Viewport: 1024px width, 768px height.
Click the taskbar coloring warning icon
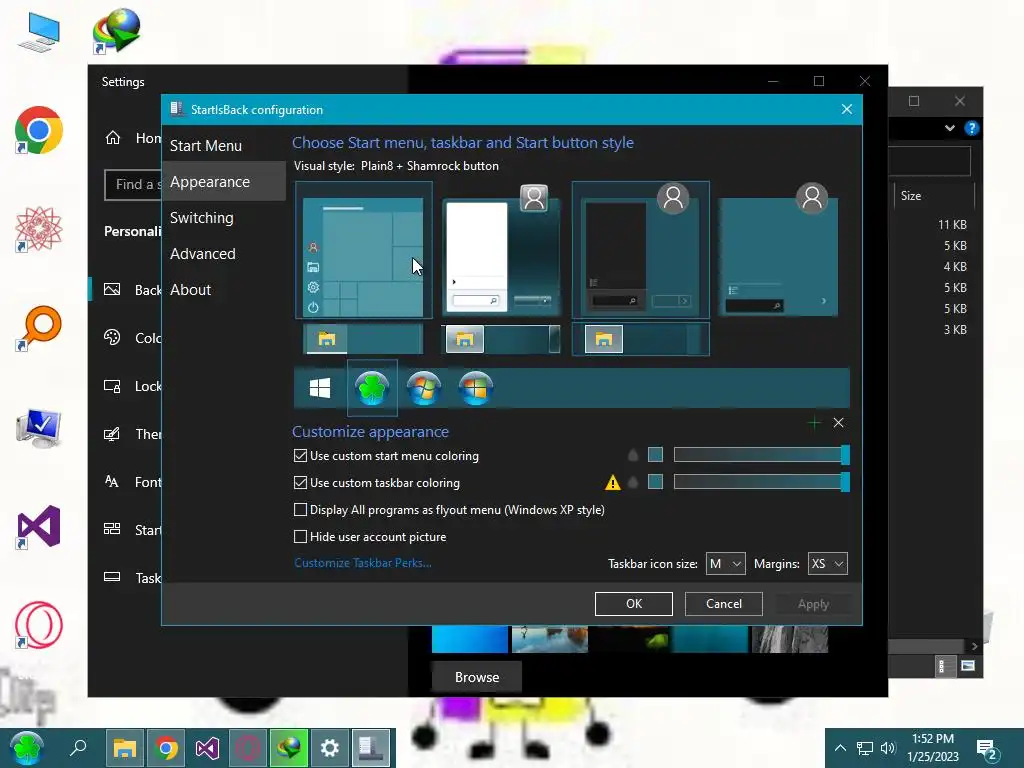click(x=613, y=483)
